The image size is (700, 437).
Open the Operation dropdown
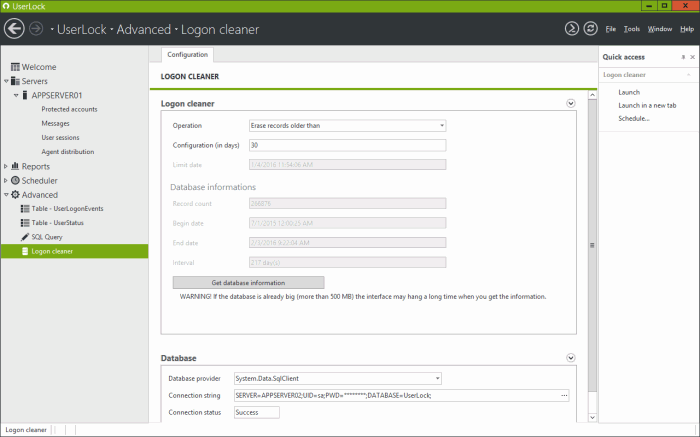[x=442, y=125]
